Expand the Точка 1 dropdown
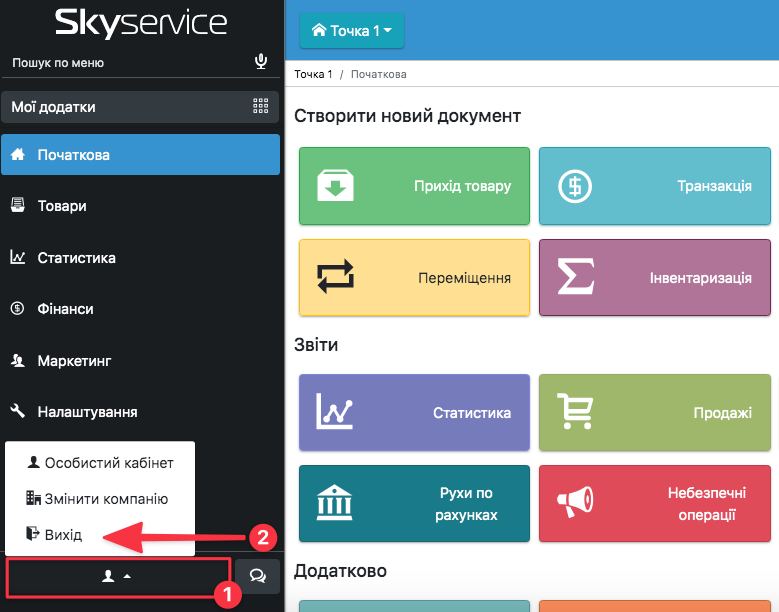The width and height of the screenshot is (779, 612). (350, 31)
